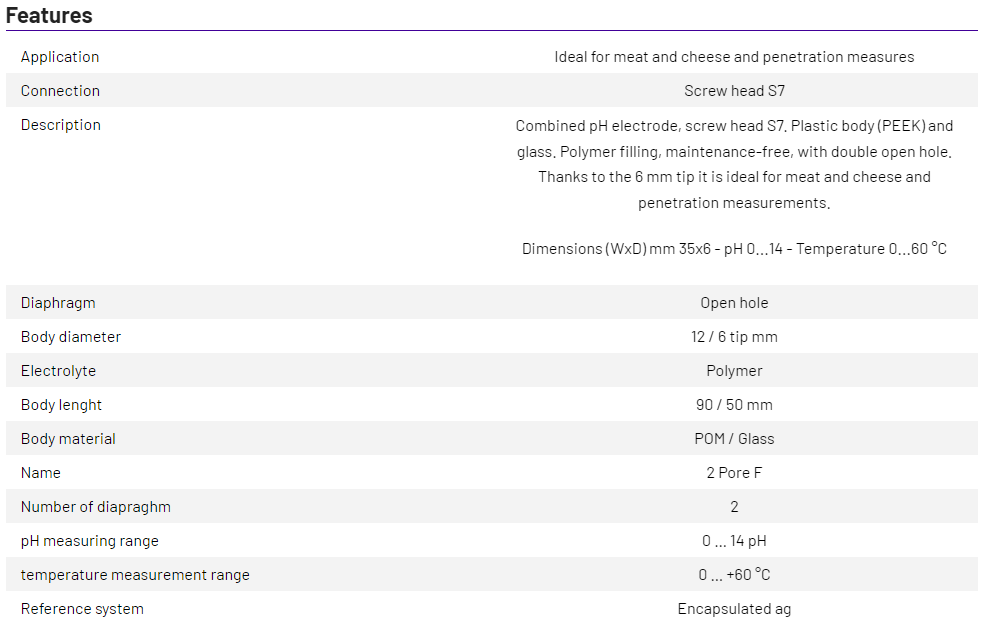Image resolution: width=983 pixels, height=630 pixels.
Task: Select the '0 ... 14 pH' range value
Action: pos(734,541)
